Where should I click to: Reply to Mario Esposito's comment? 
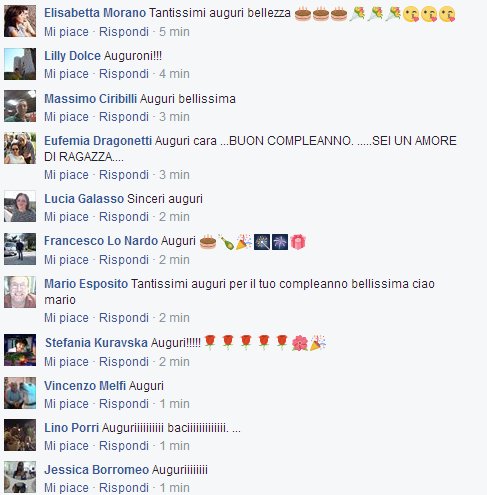coord(124,318)
